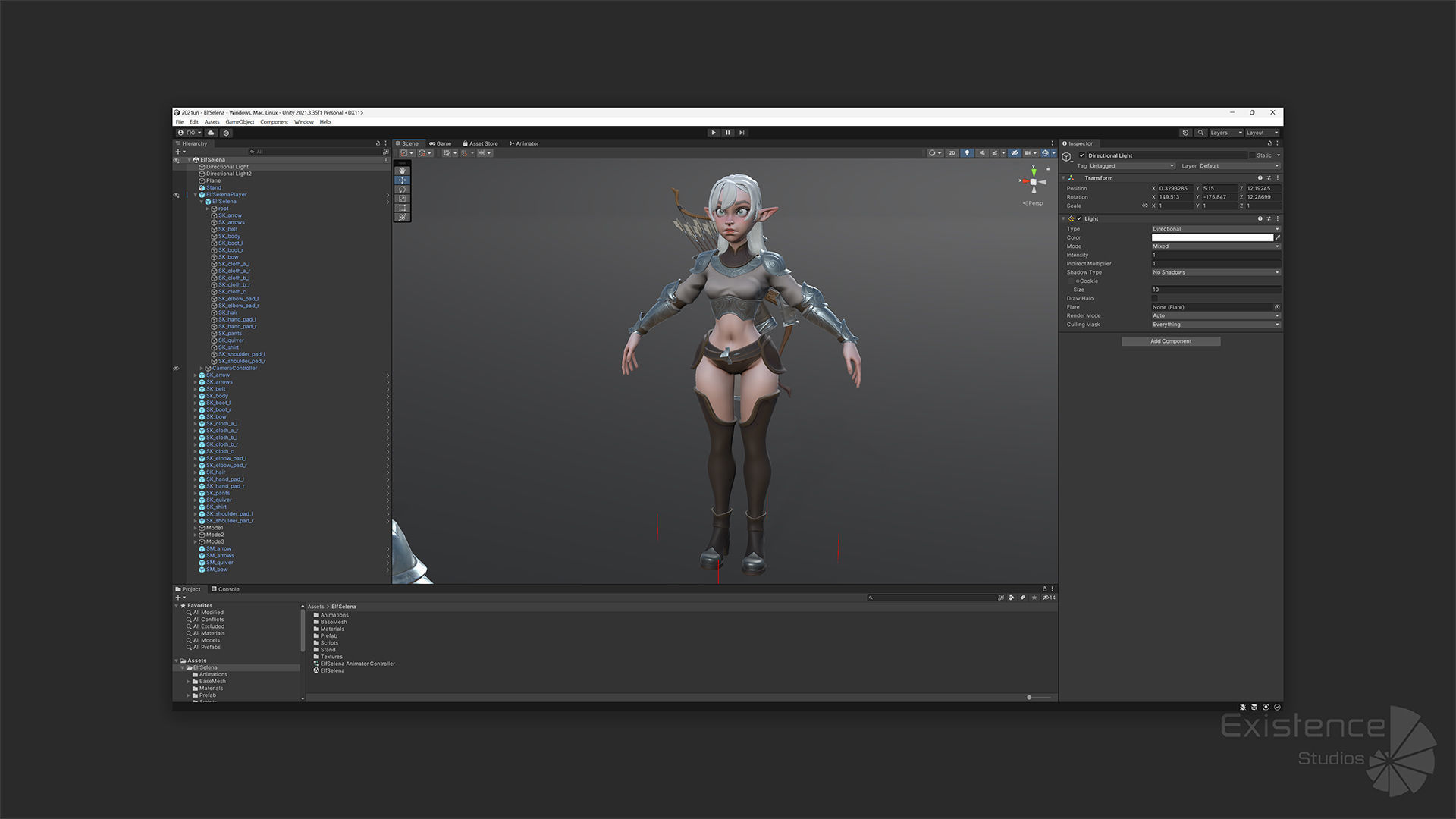This screenshot has width=1456, height=819.
Task: Toggle 2D scene view mode
Action: [952, 153]
